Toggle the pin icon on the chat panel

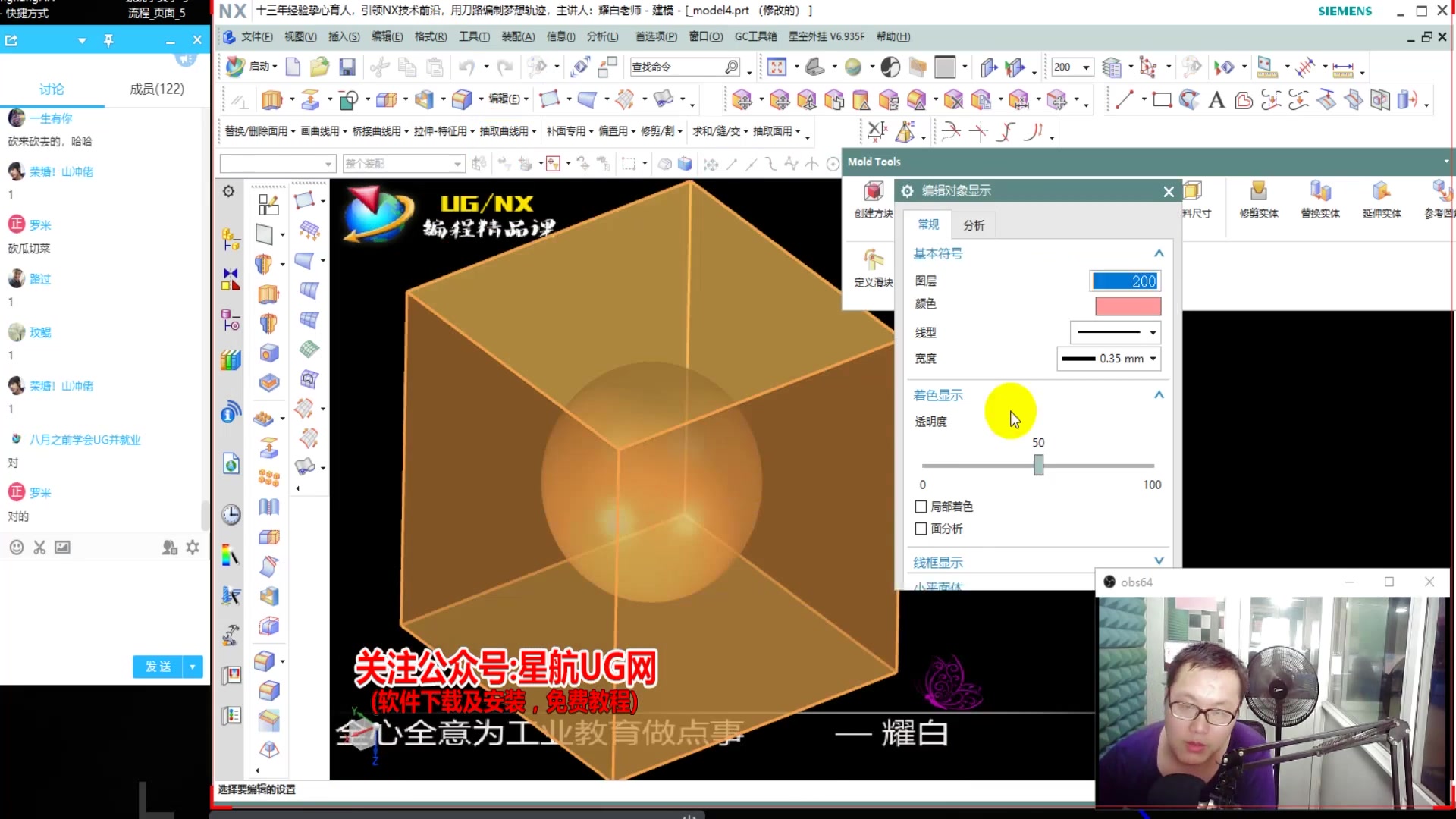[x=108, y=39]
